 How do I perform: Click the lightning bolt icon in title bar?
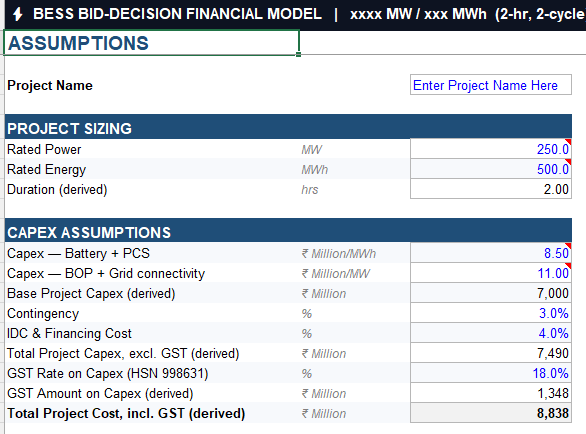18,14
